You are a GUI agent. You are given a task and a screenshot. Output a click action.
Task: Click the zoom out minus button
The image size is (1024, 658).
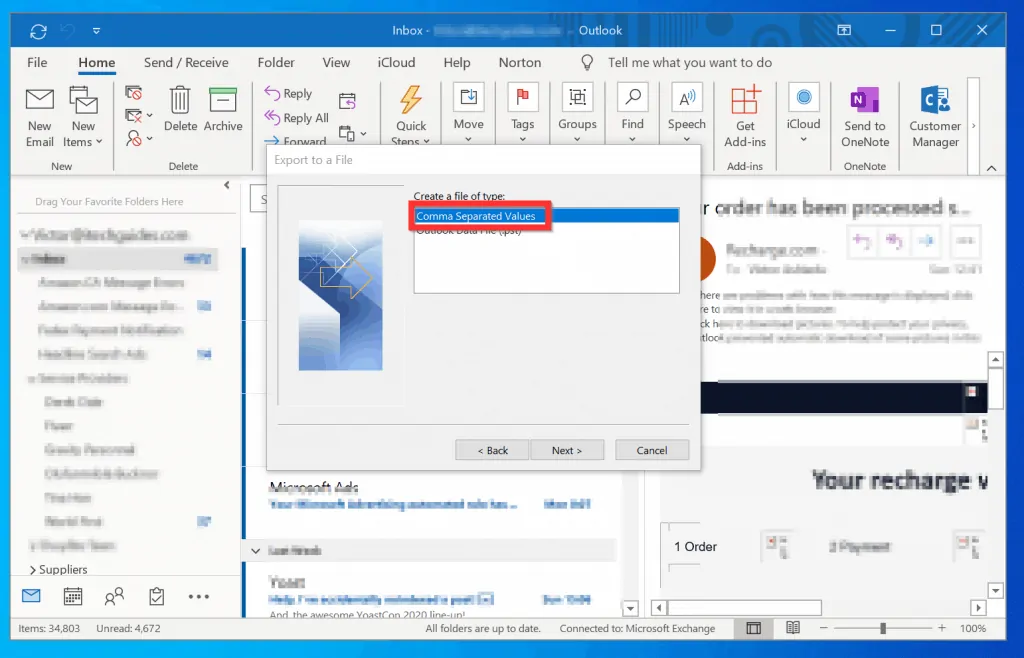pyautogui.click(x=824, y=628)
